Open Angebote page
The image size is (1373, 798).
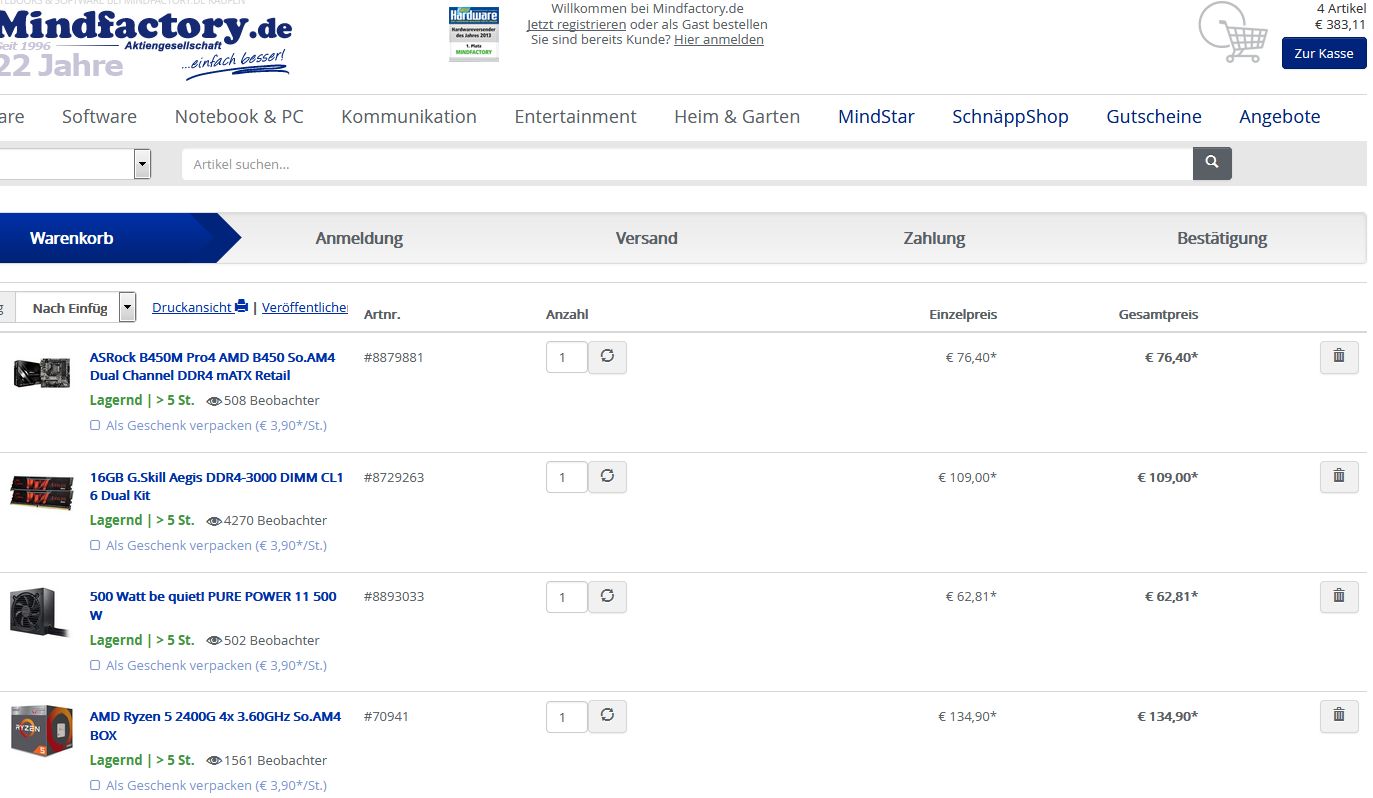click(1280, 116)
